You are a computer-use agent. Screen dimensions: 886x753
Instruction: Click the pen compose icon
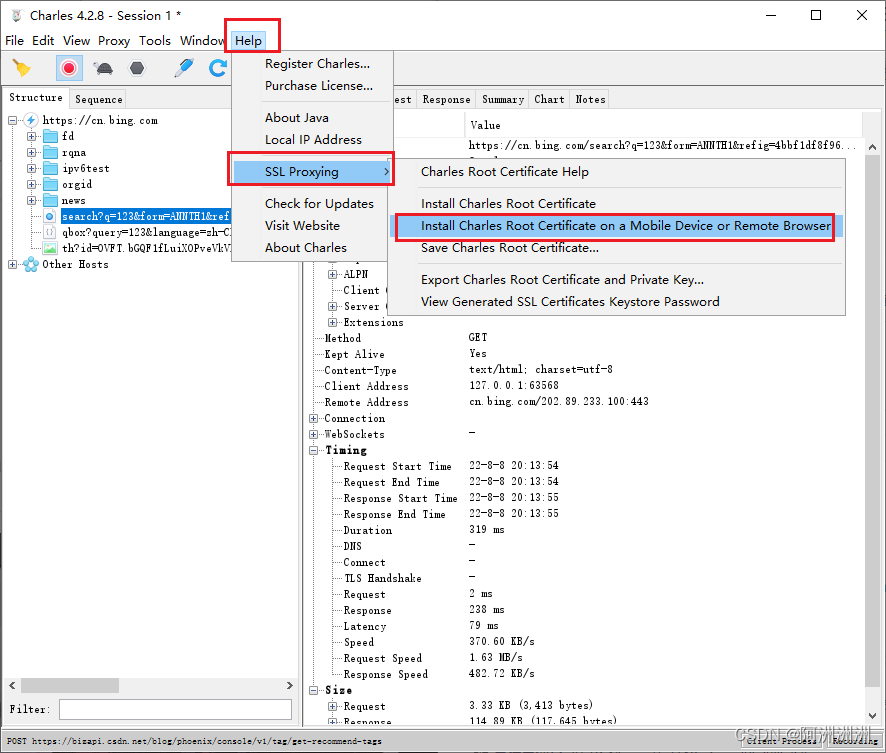pyautogui.click(x=184, y=68)
